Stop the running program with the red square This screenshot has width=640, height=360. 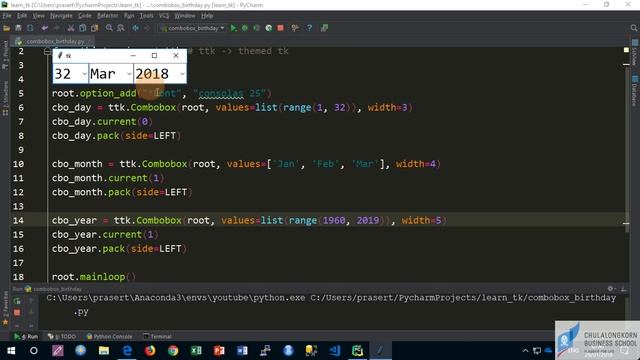pyautogui.click(x=280, y=28)
